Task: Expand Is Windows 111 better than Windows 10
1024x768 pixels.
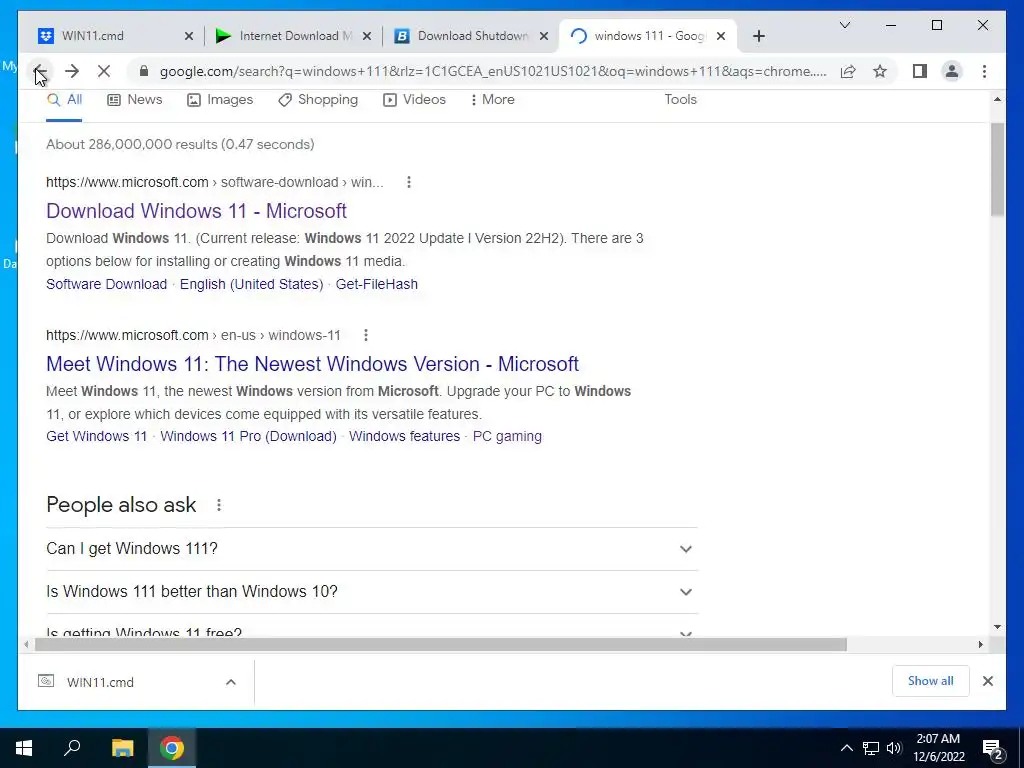Action: click(372, 592)
